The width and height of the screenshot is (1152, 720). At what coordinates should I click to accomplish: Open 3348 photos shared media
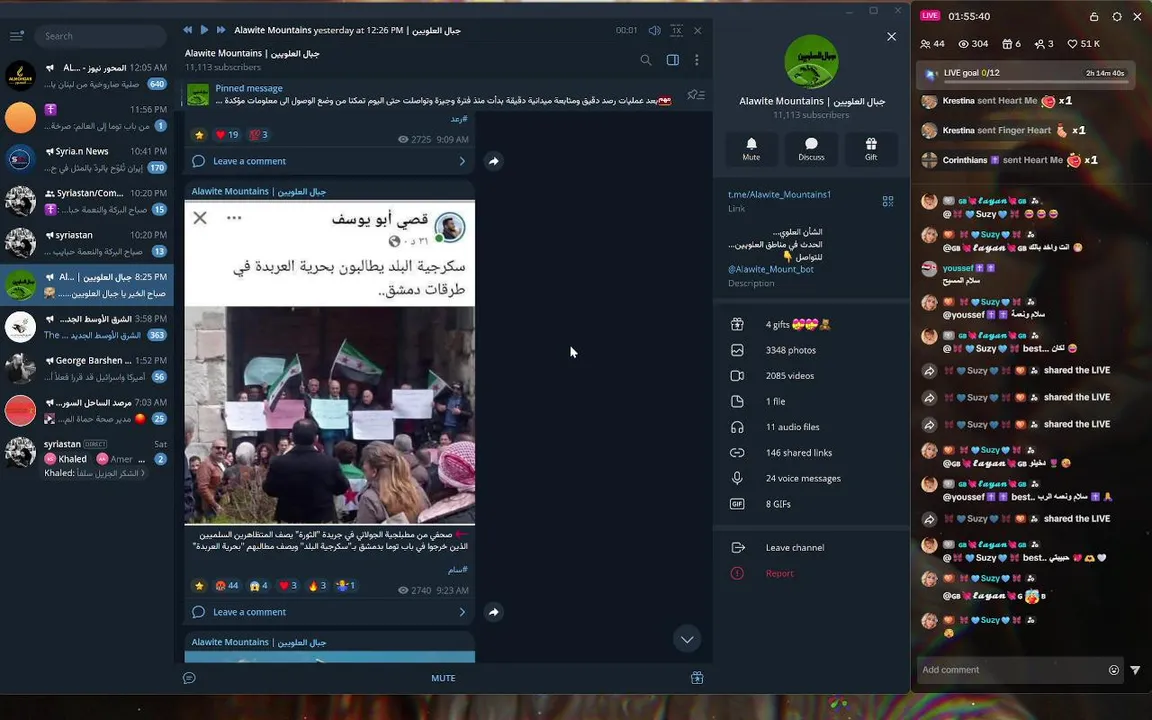pos(811,350)
